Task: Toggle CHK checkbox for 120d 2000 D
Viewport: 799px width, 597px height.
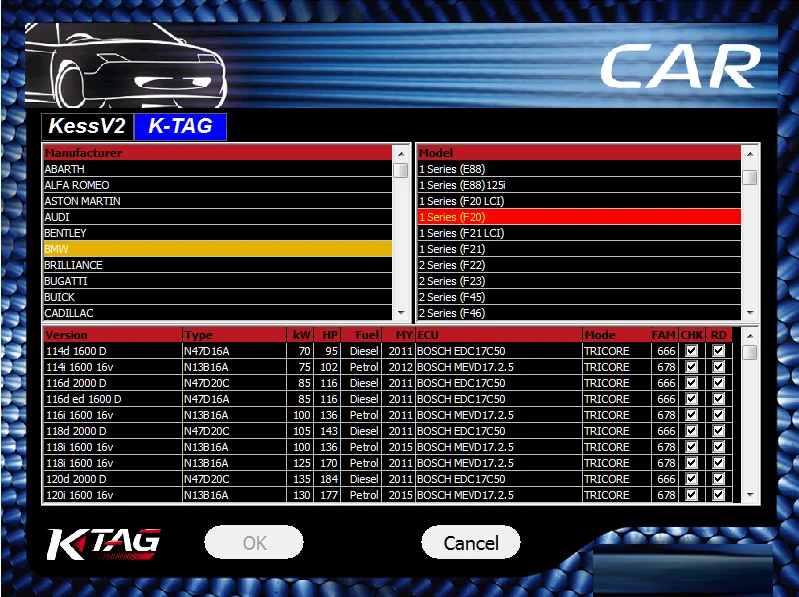Action: 691,479
